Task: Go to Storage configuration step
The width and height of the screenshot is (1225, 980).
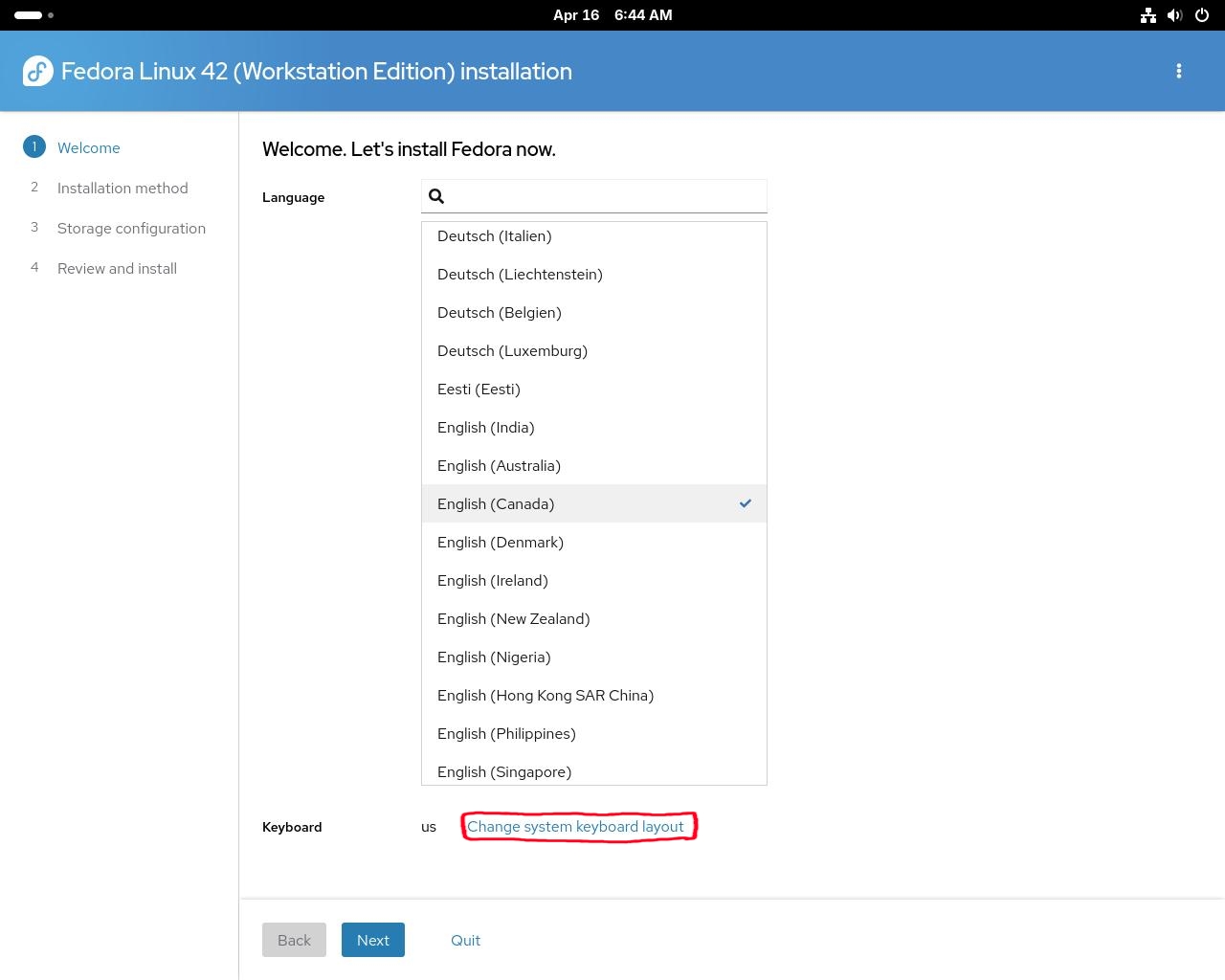Action: tap(131, 229)
